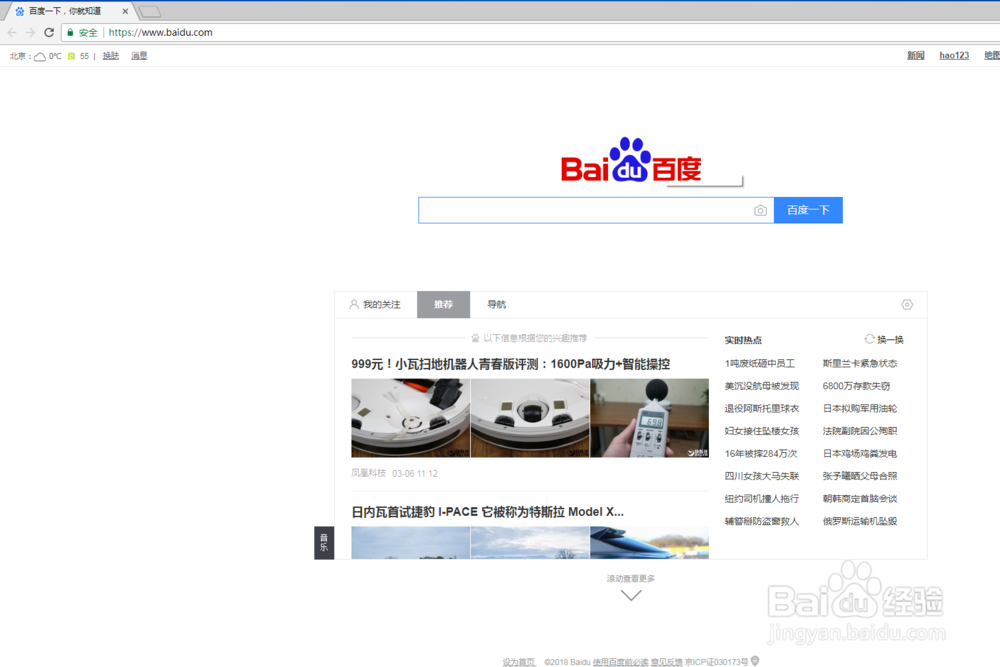Open hot topic 四川女孩大马失联
Viewport: 1000px width, 667px height.
tap(761, 476)
